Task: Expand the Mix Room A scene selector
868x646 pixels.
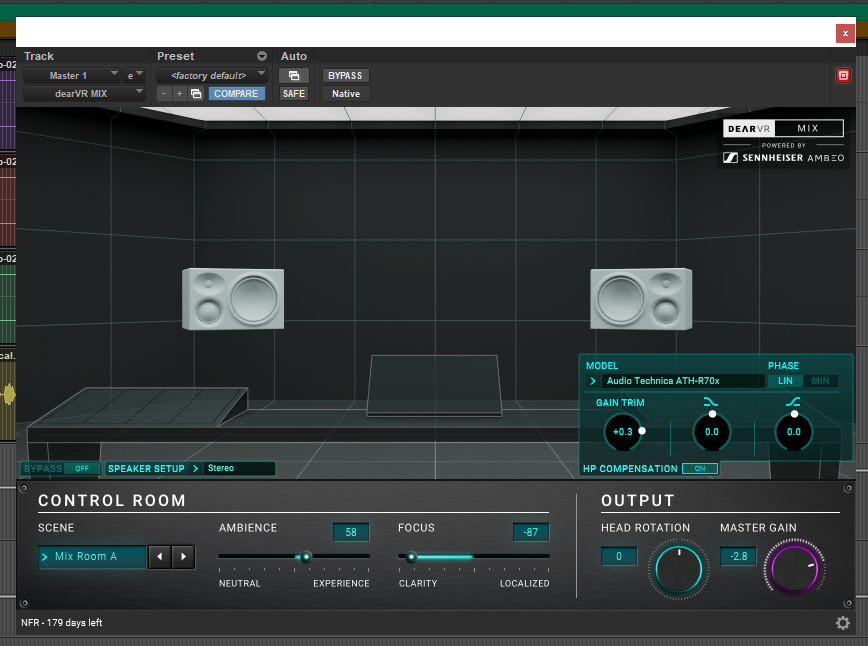Action: [92, 557]
